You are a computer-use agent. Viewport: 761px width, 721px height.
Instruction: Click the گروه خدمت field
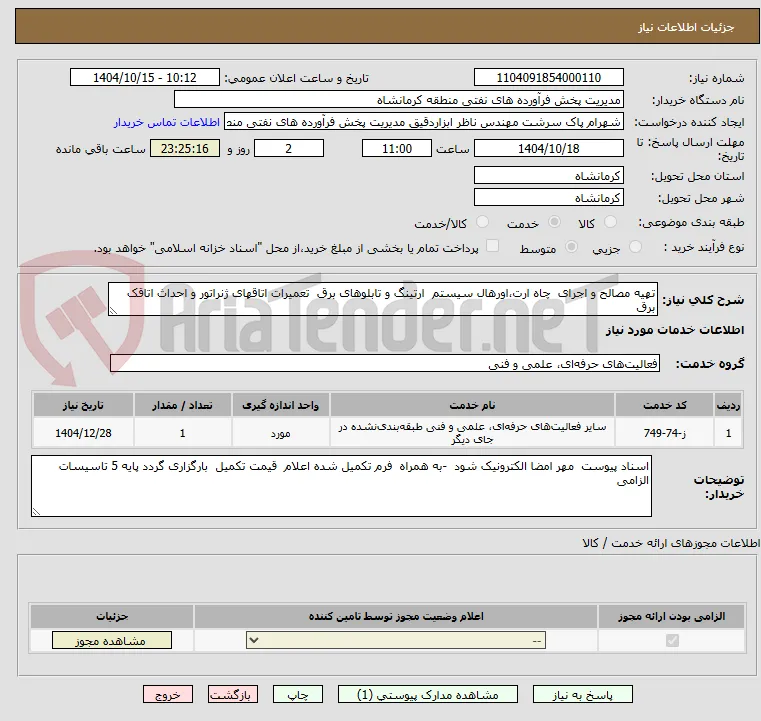(384, 363)
